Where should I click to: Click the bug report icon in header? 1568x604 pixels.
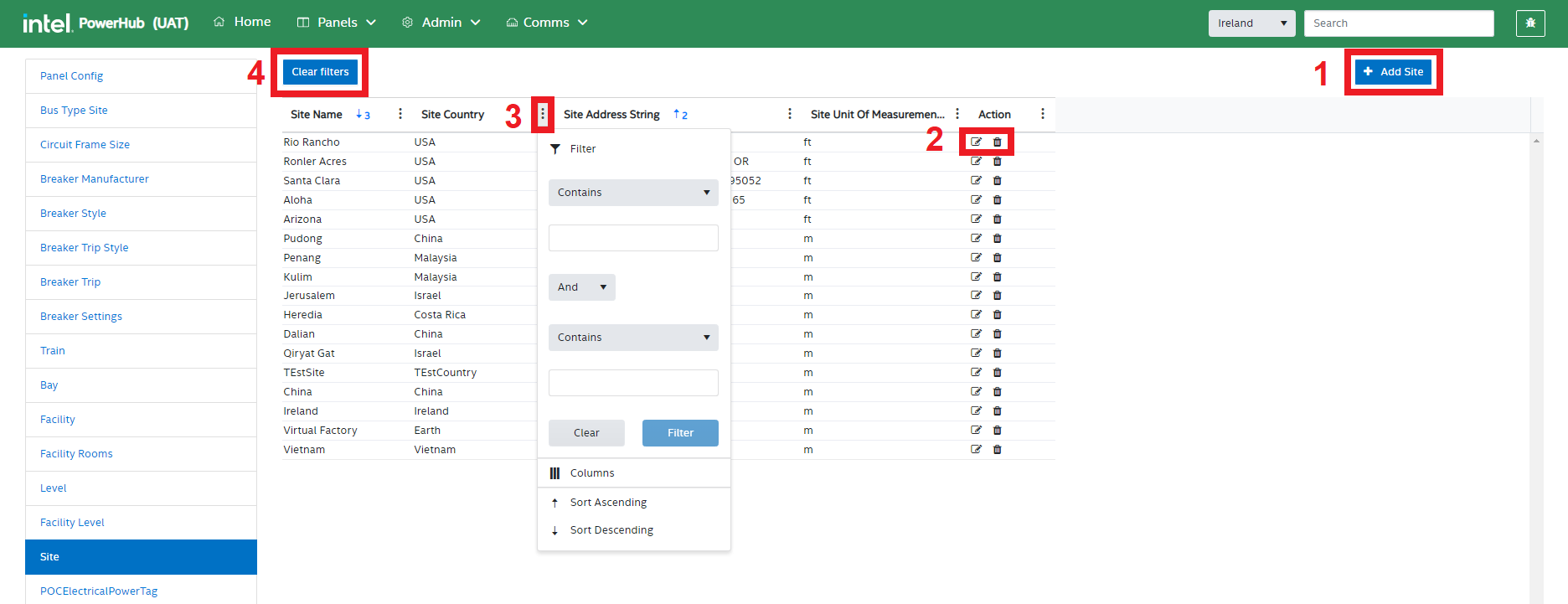[x=1529, y=23]
